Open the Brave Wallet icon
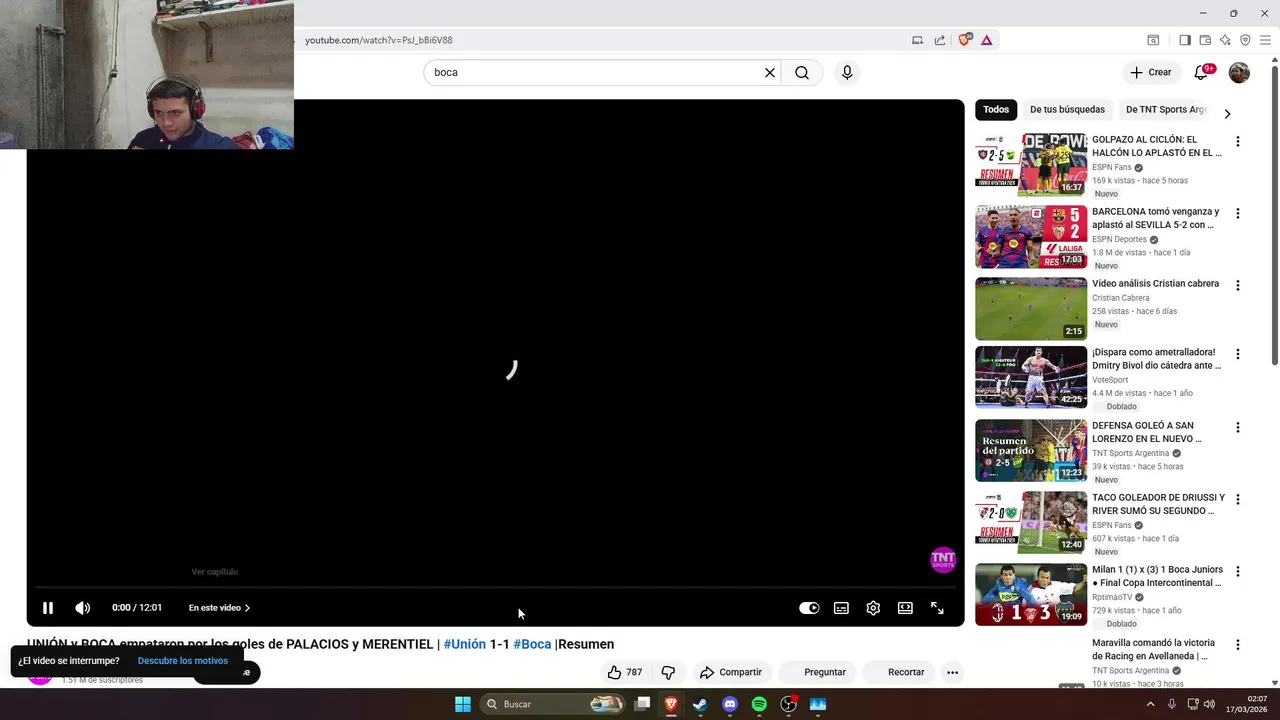Image resolution: width=1280 pixels, height=720 pixels. 1205,40
